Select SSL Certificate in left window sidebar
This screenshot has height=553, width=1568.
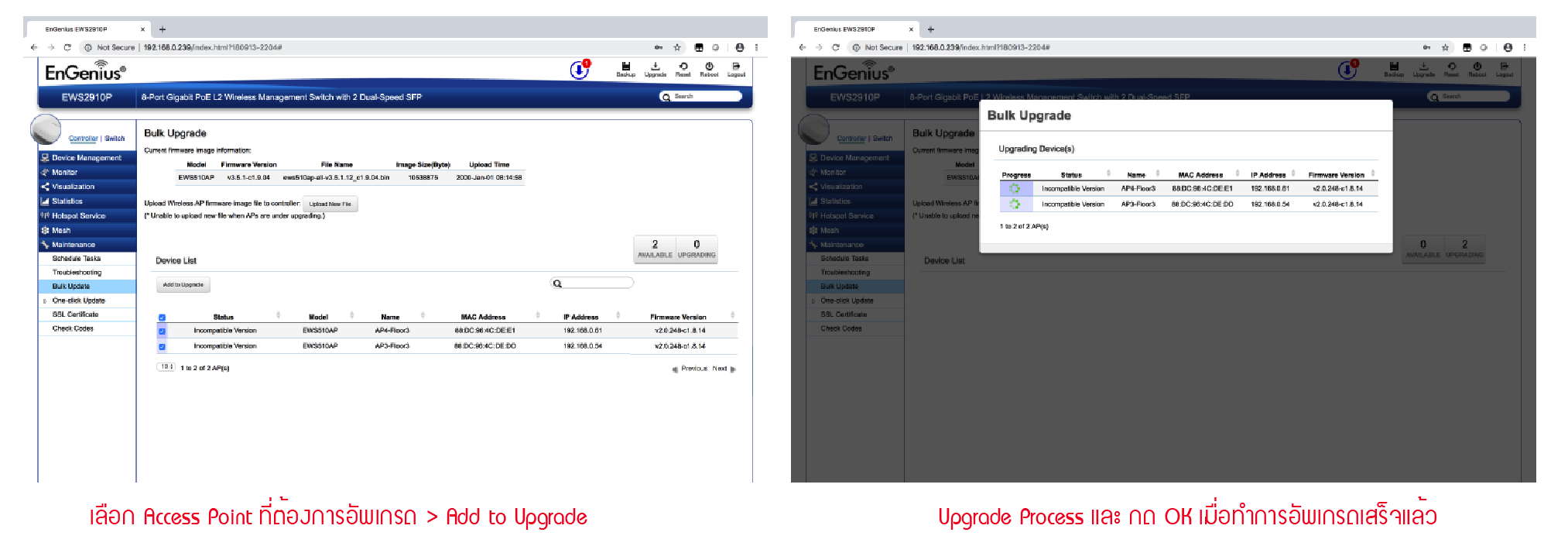point(87,314)
